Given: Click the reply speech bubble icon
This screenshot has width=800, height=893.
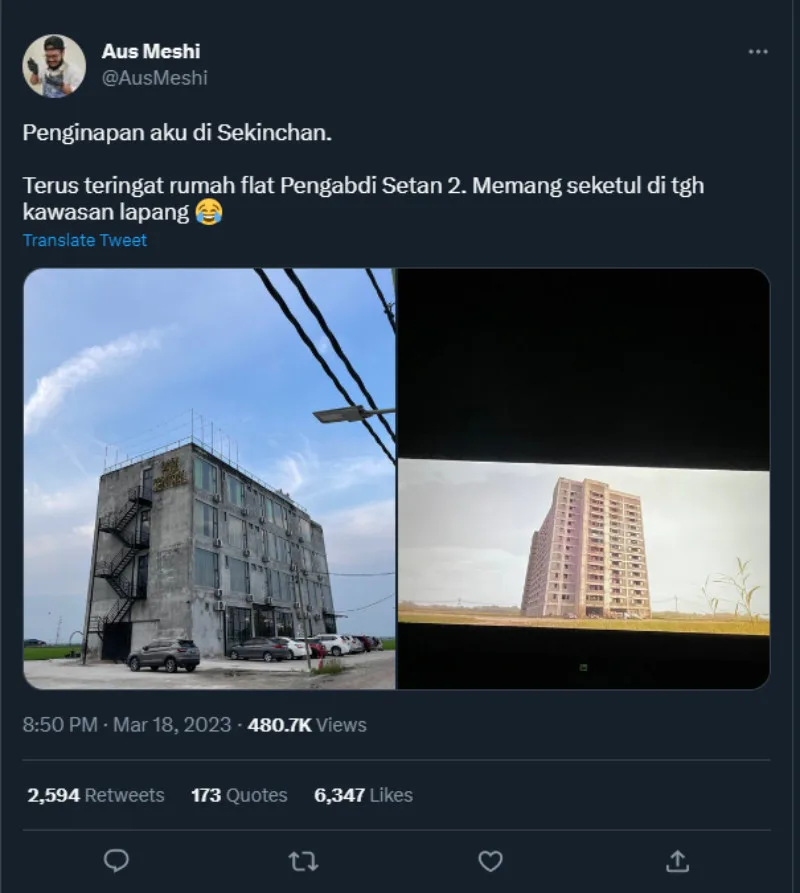Looking at the screenshot, I should pos(117,860).
